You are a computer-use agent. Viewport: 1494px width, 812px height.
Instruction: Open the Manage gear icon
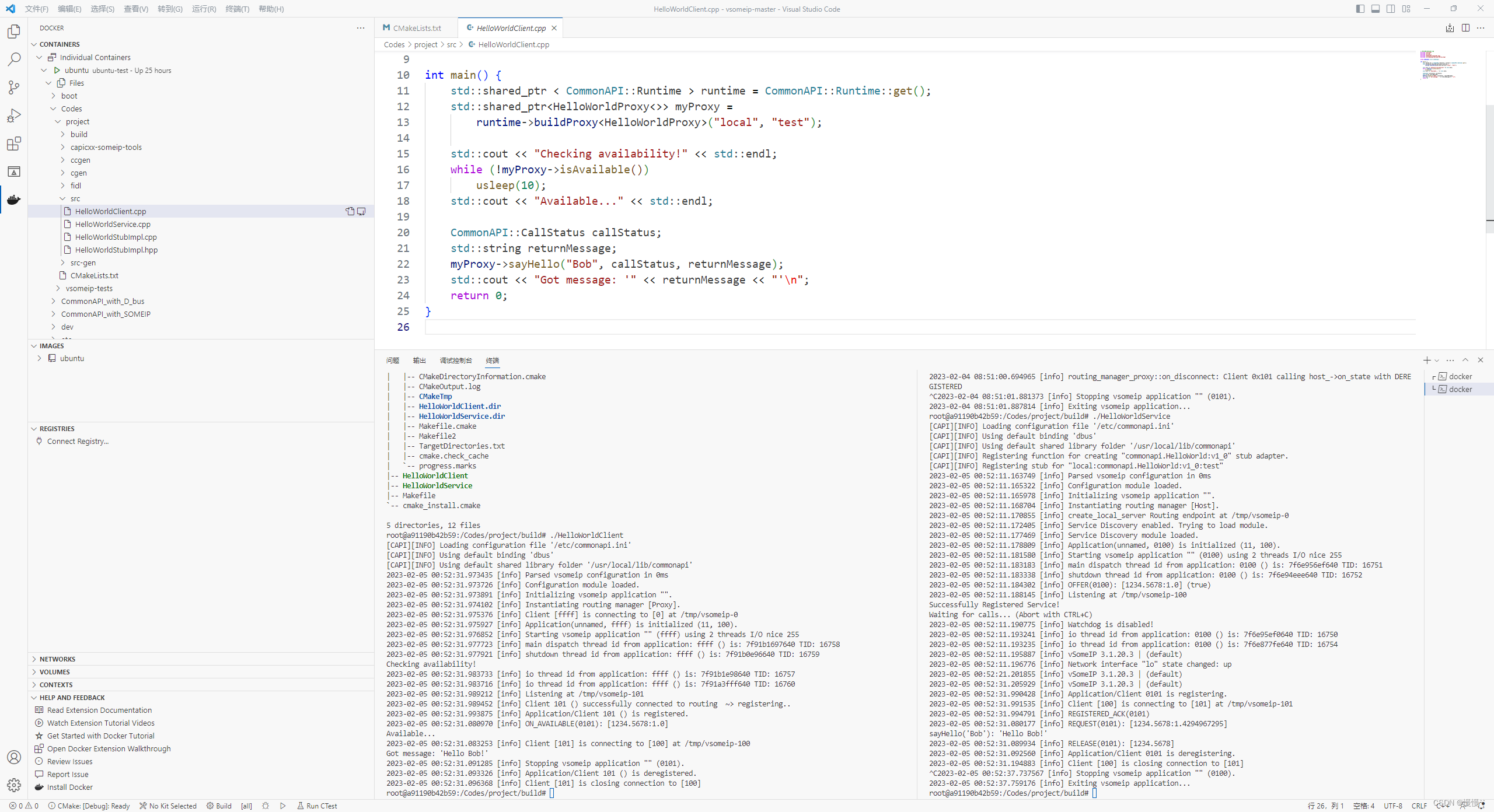14,785
